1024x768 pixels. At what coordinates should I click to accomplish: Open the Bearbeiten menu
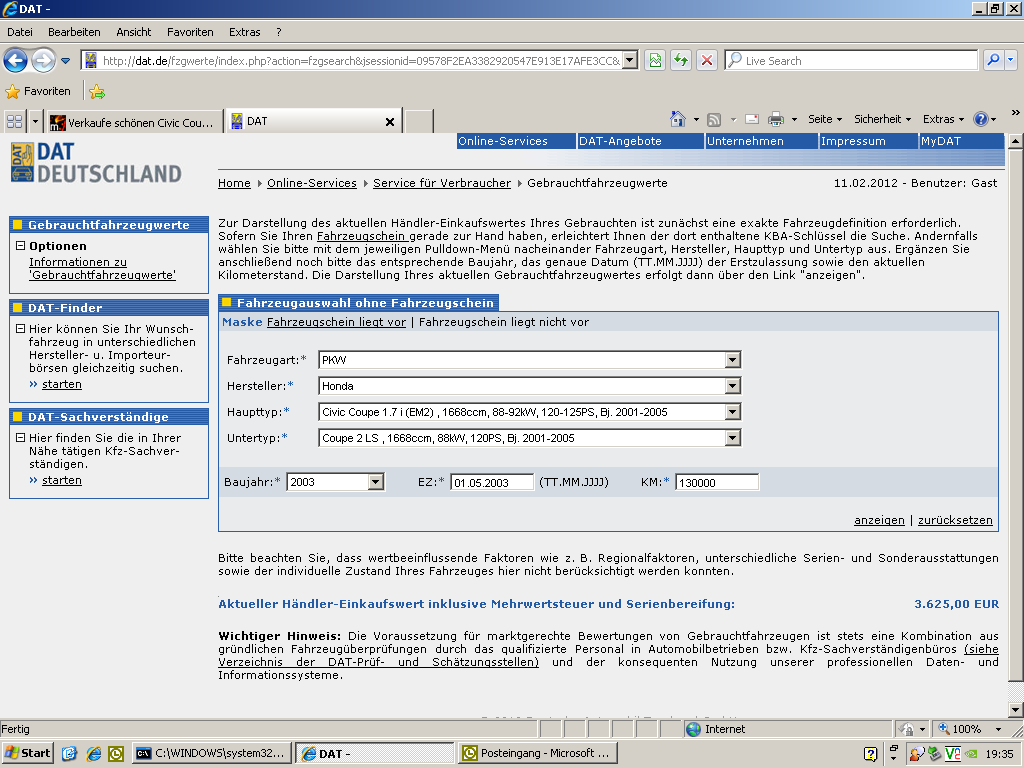click(74, 32)
